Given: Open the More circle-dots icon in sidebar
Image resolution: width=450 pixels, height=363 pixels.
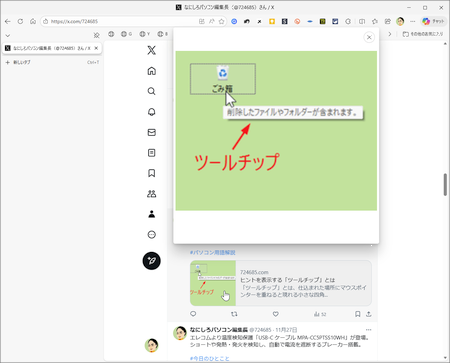Looking at the screenshot, I should (x=152, y=235).
